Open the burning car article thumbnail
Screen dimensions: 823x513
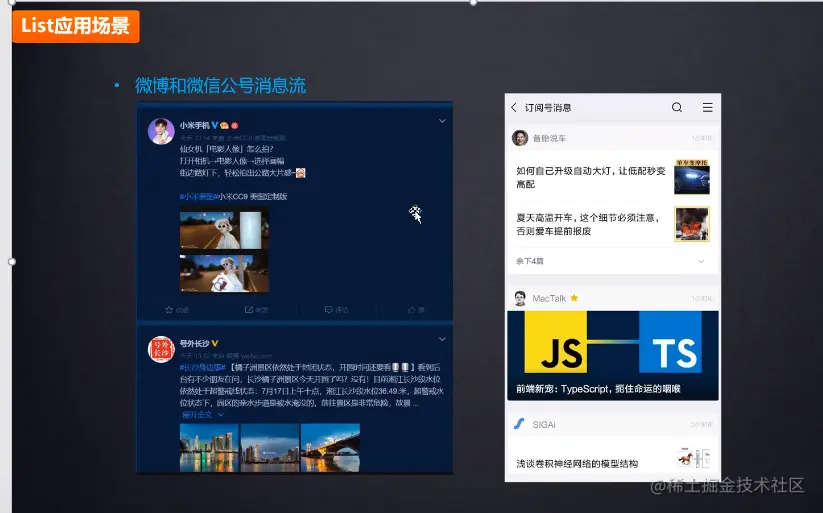(x=692, y=224)
